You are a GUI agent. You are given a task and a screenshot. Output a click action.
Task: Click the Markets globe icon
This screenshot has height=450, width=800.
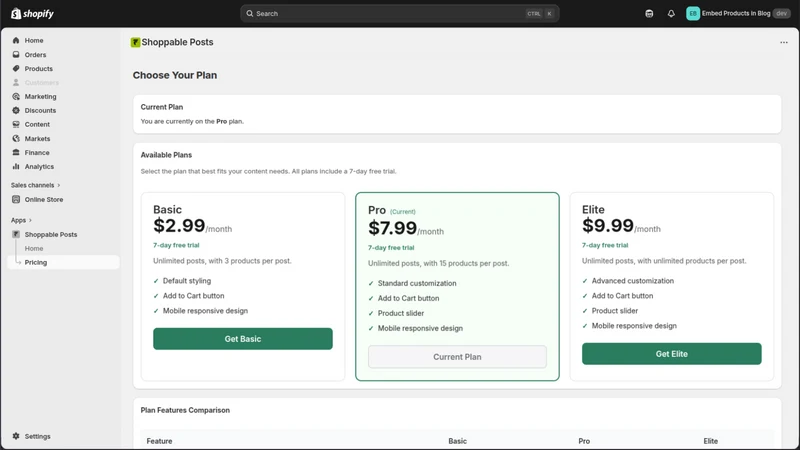[16, 139]
